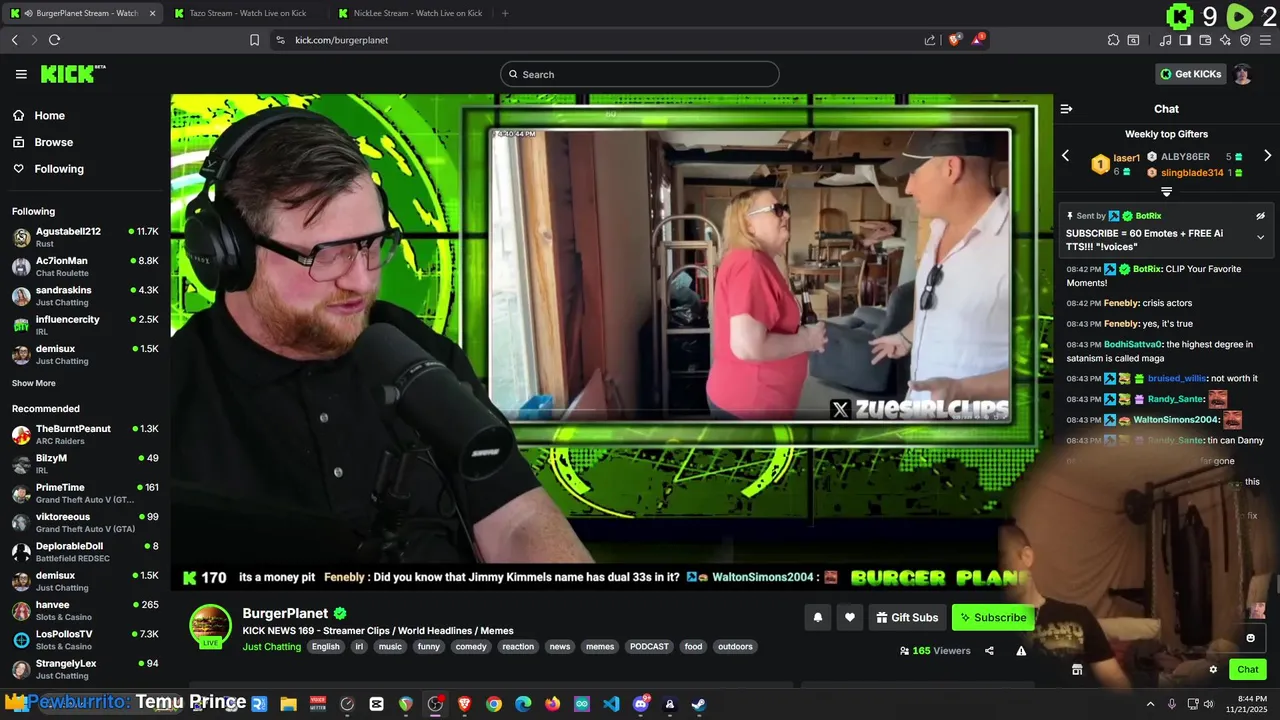Open the browser main menu

pyautogui.click(x=1265, y=40)
